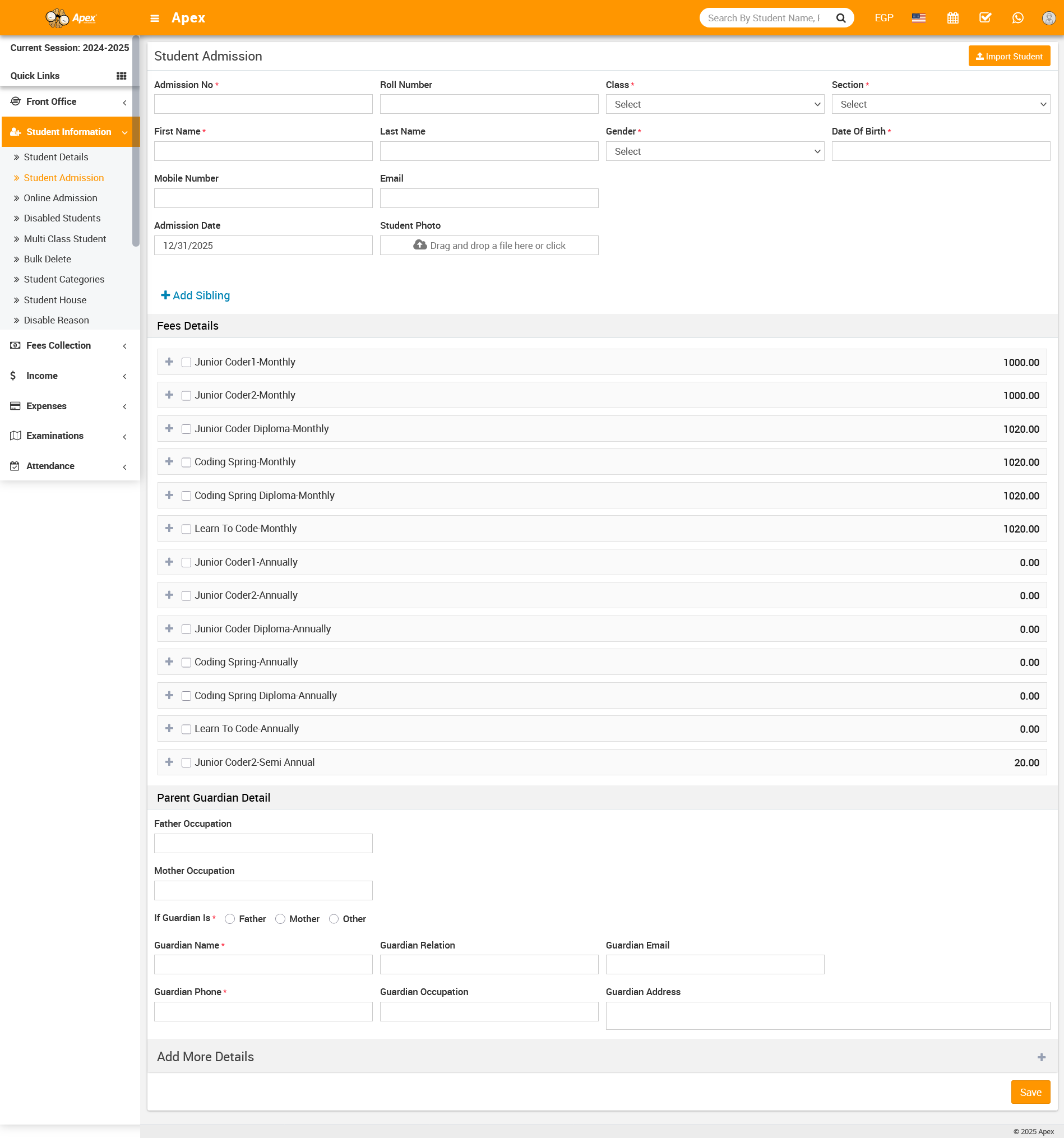The height and width of the screenshot is (1138, 1064).
Task: Open the language flag selector
Action: [918, 18]
